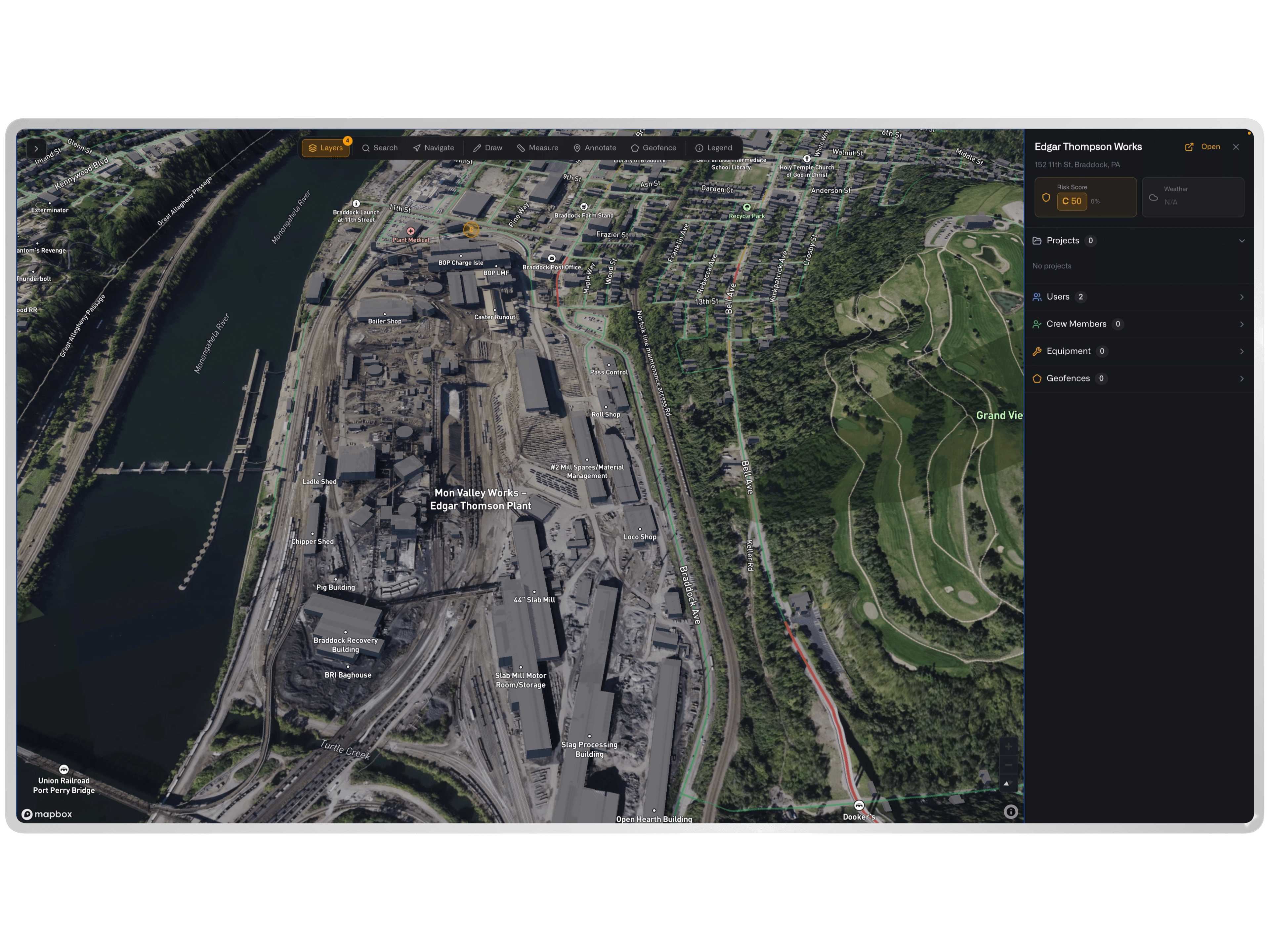Open Edgar Thompson Works site in new view
Viewport: 1270px width, 952px height.
pyautogui.click(x=1202, y=147)
